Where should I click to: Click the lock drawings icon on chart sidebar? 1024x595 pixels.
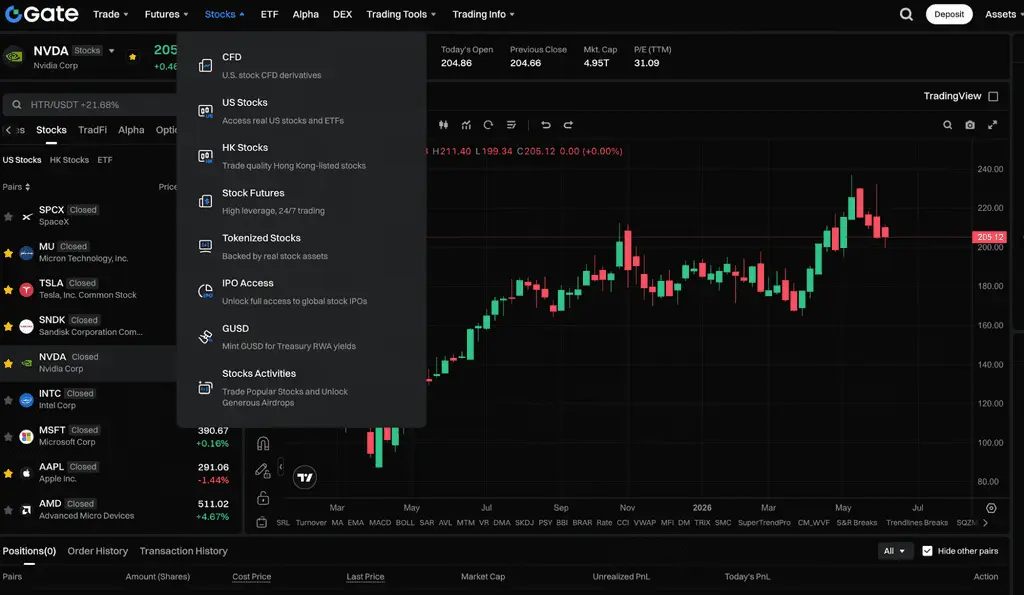[x=263, y=498]
